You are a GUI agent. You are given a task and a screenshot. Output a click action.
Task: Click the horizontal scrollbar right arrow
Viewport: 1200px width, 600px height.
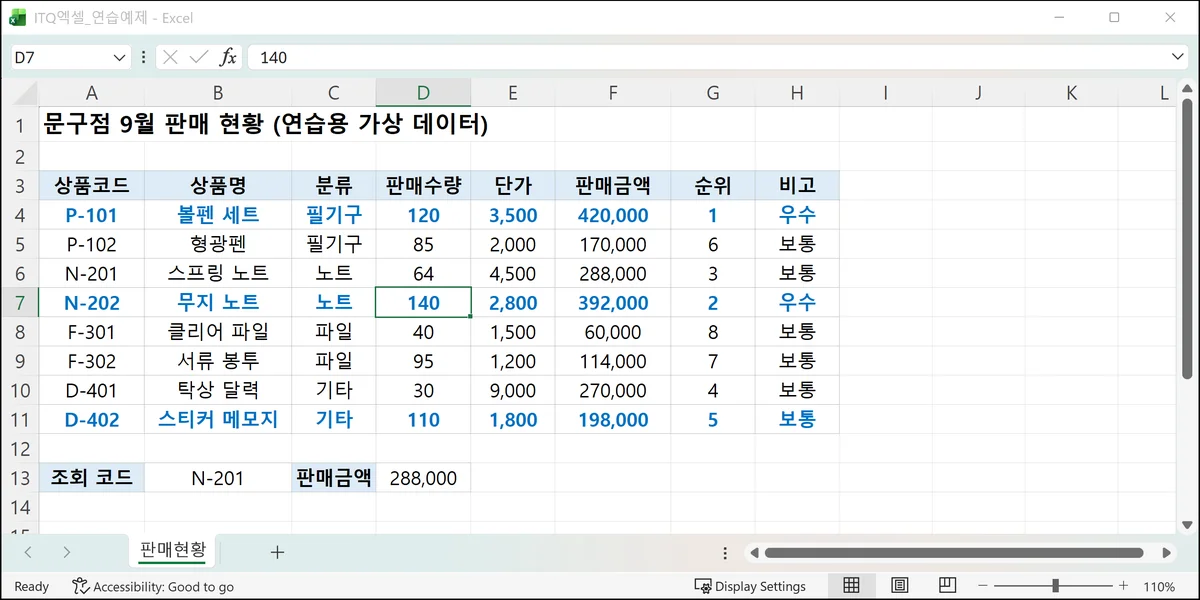(x=1166, y=552)
